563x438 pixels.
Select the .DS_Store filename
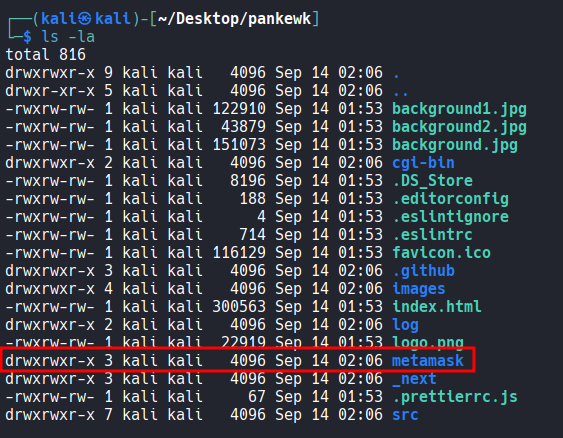432,181
